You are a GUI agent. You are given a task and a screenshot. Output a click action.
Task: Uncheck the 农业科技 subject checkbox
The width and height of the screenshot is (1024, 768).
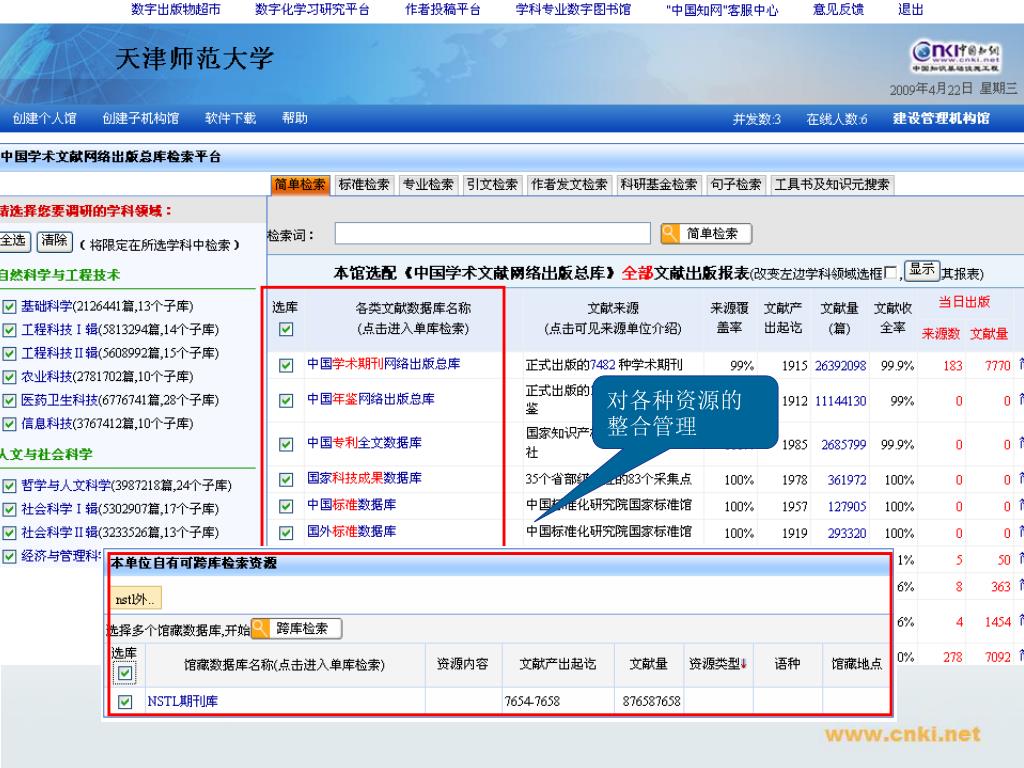(9, 377)
